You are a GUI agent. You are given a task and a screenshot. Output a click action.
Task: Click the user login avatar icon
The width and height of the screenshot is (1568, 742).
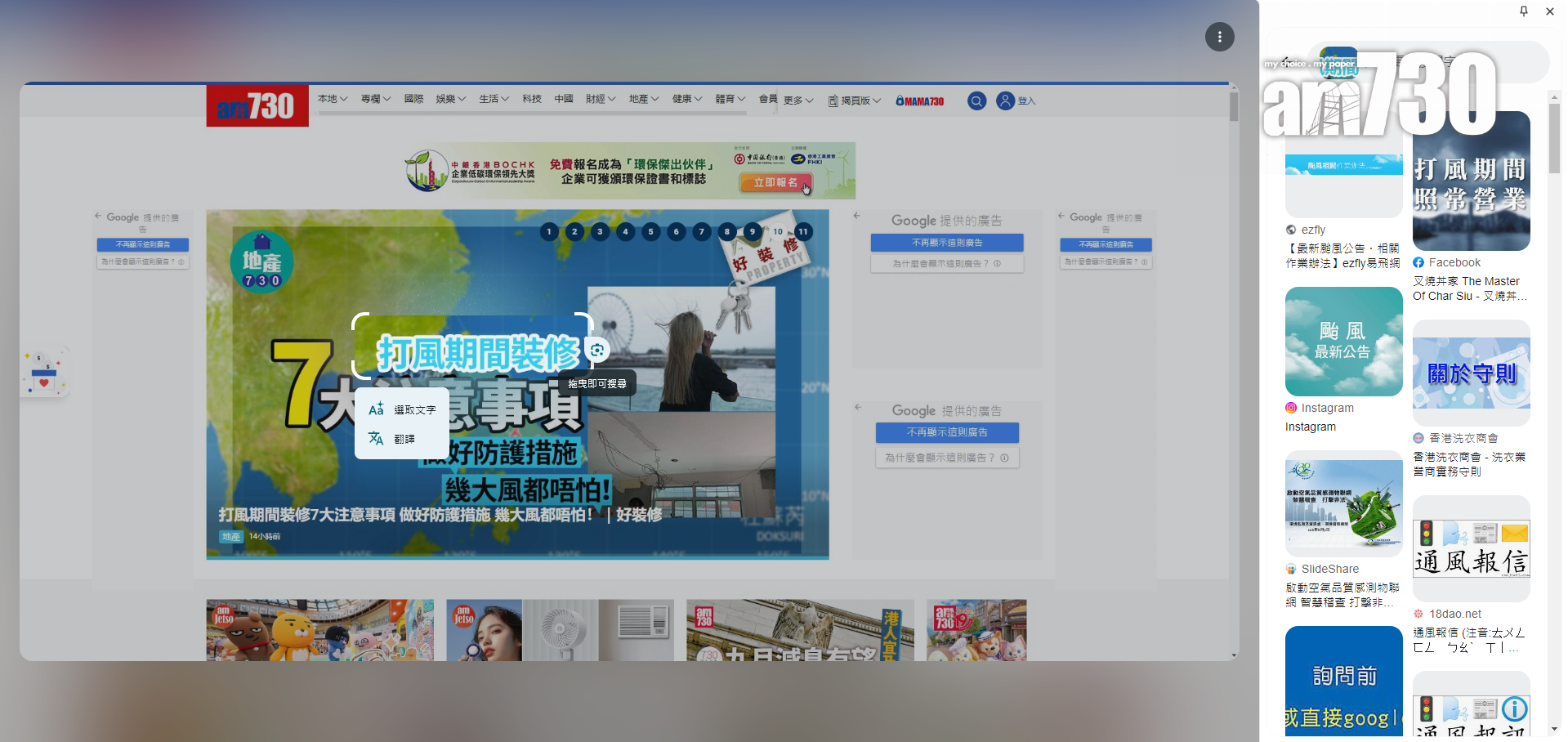click(x=1005, y=101)
